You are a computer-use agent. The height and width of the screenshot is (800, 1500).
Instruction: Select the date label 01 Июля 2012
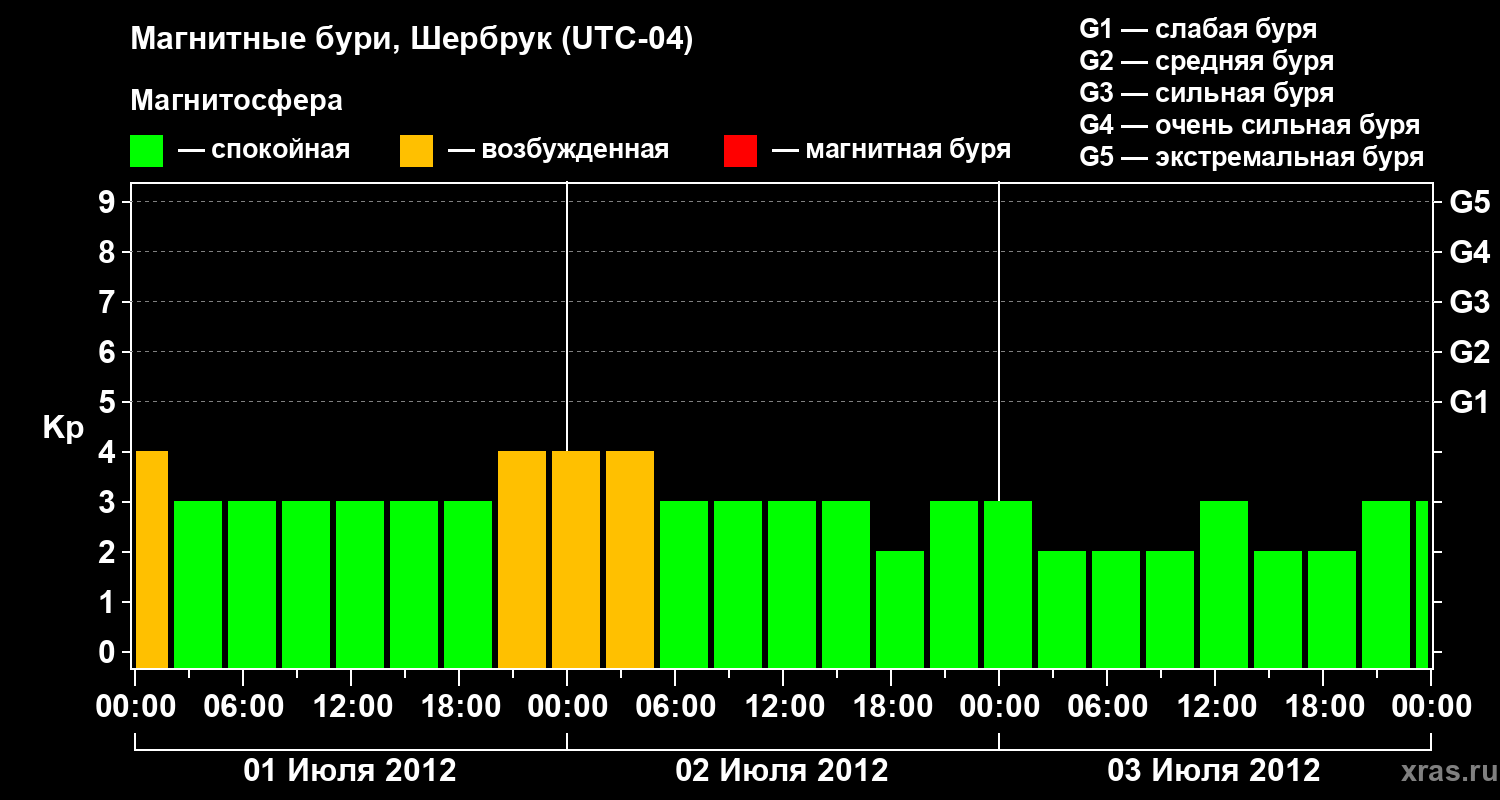pos(351,771)
